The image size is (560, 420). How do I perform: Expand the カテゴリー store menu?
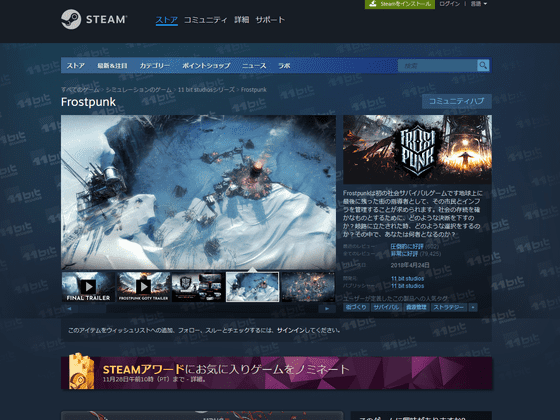point(155,66)
